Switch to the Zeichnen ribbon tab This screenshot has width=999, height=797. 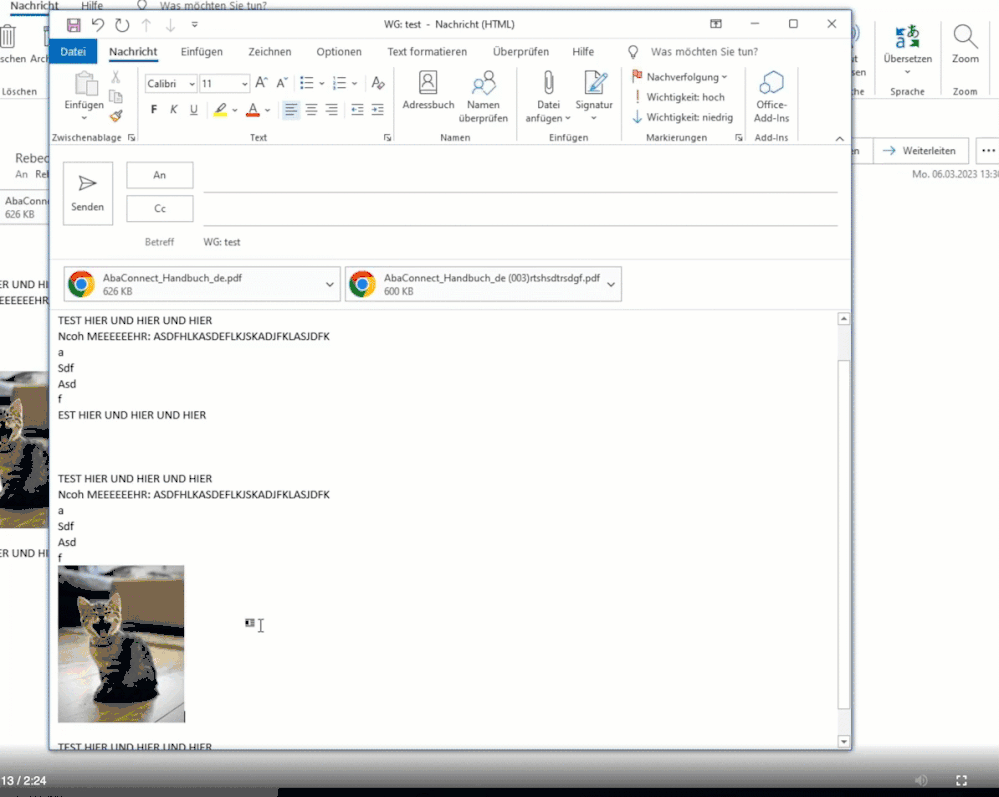point(270,52)
